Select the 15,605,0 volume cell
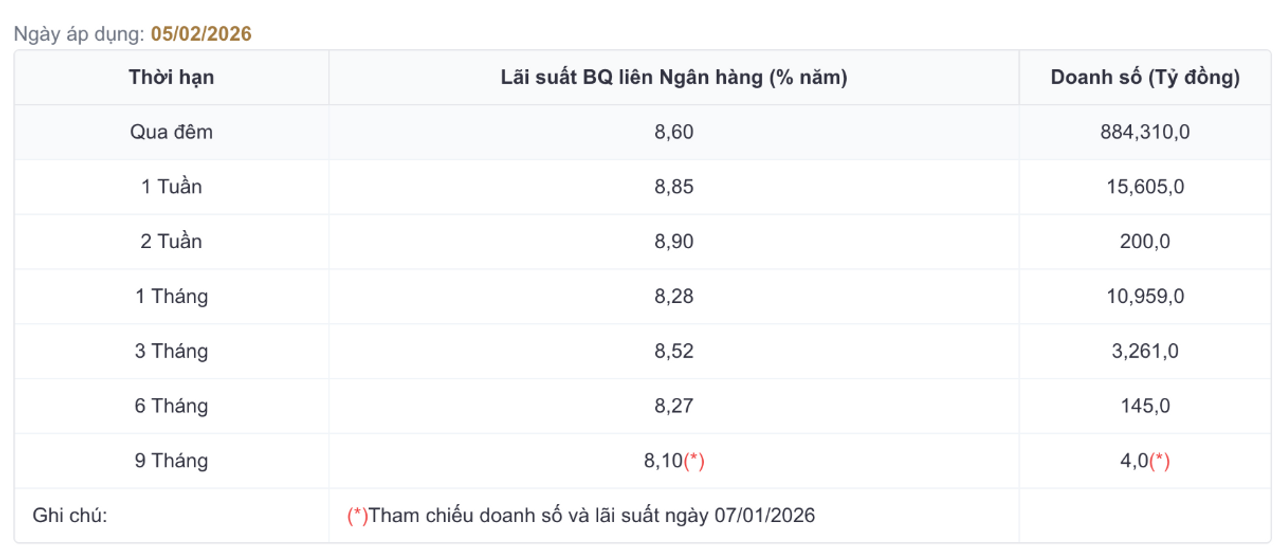1280x554 pixels. 1145,187
